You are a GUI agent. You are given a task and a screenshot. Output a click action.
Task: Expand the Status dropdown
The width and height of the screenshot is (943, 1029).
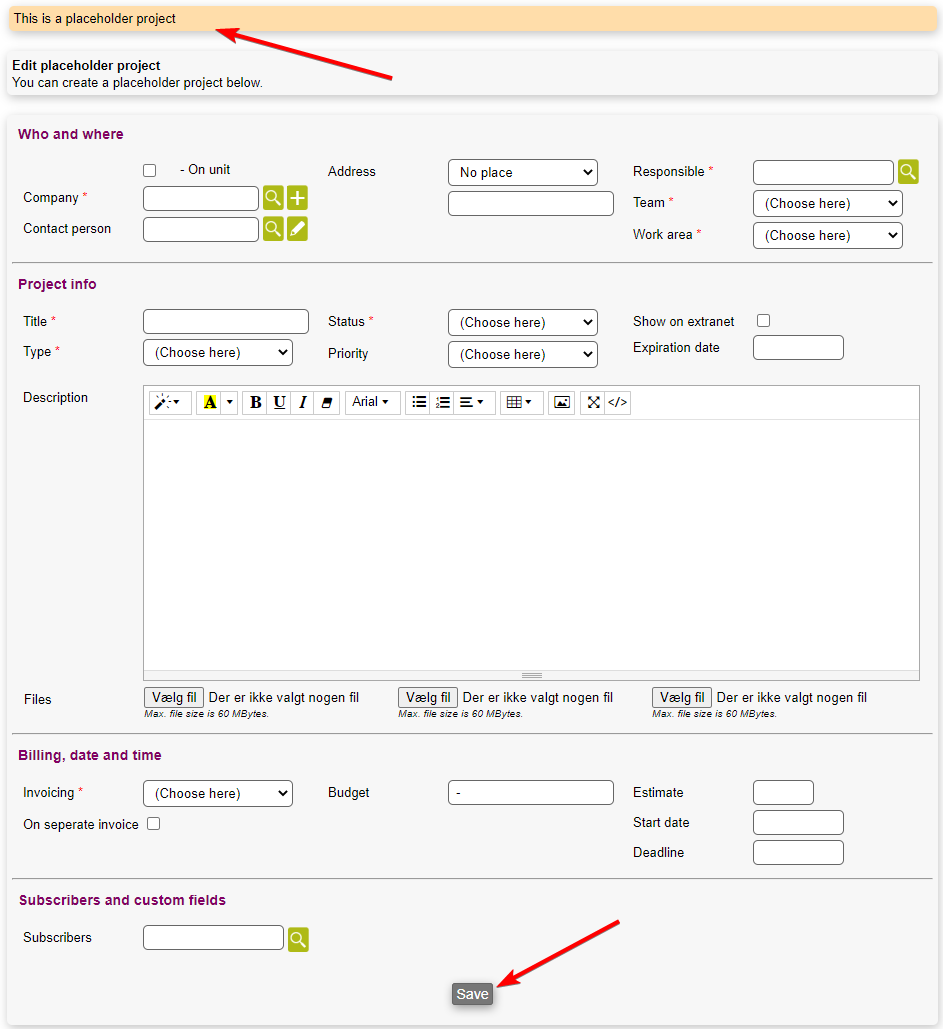pos(522,323)
